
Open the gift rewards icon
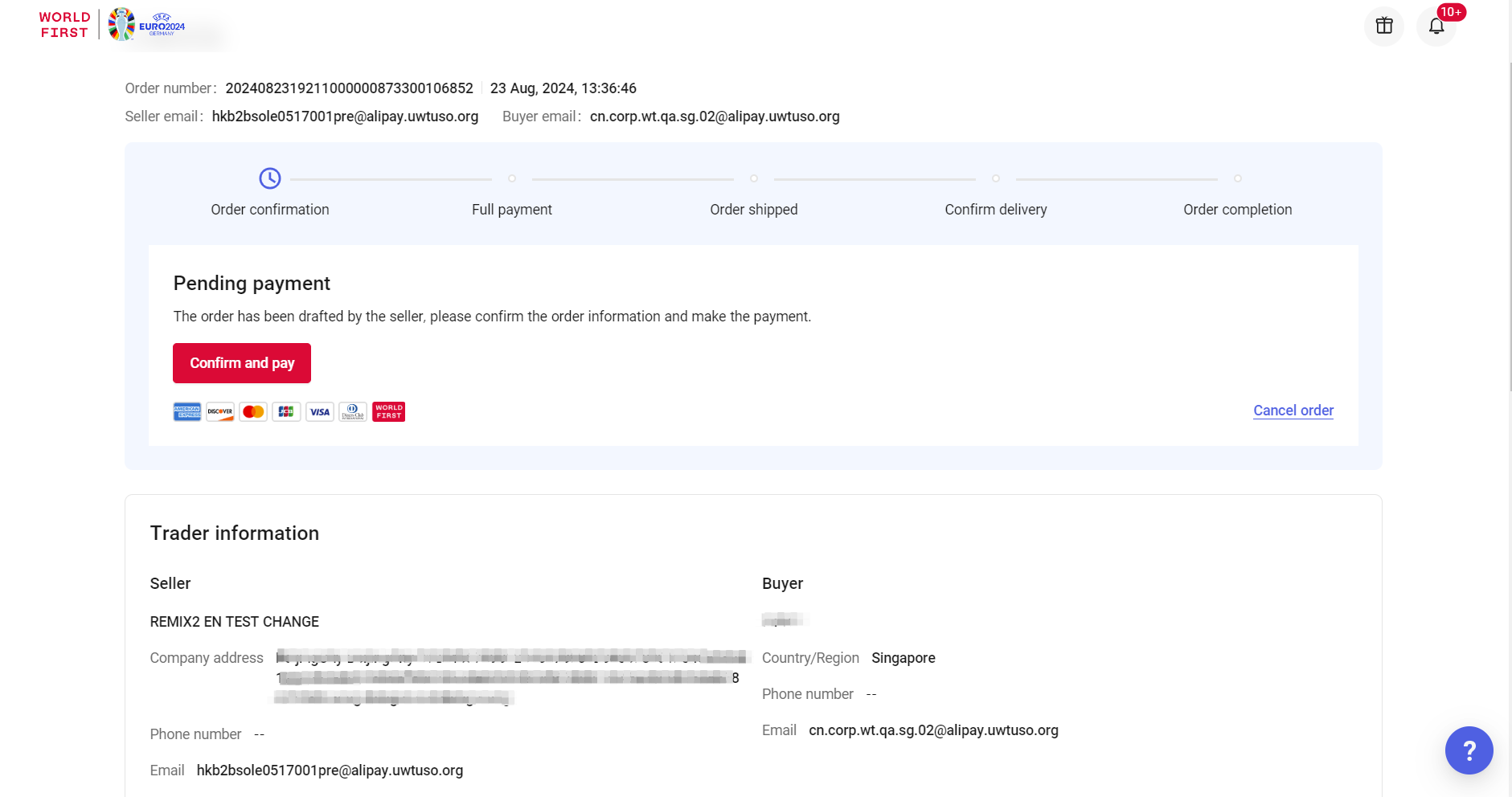(1383, 26)
